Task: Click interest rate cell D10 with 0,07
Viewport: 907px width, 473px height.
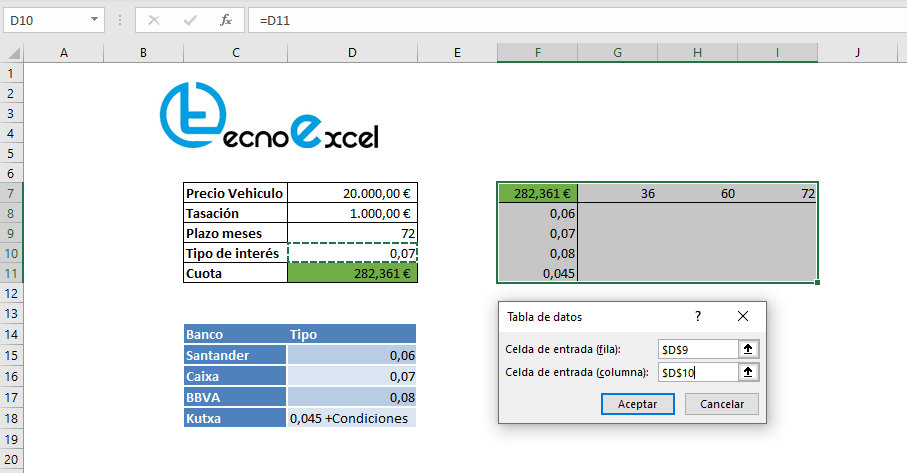Action: (x=352, y=253)
